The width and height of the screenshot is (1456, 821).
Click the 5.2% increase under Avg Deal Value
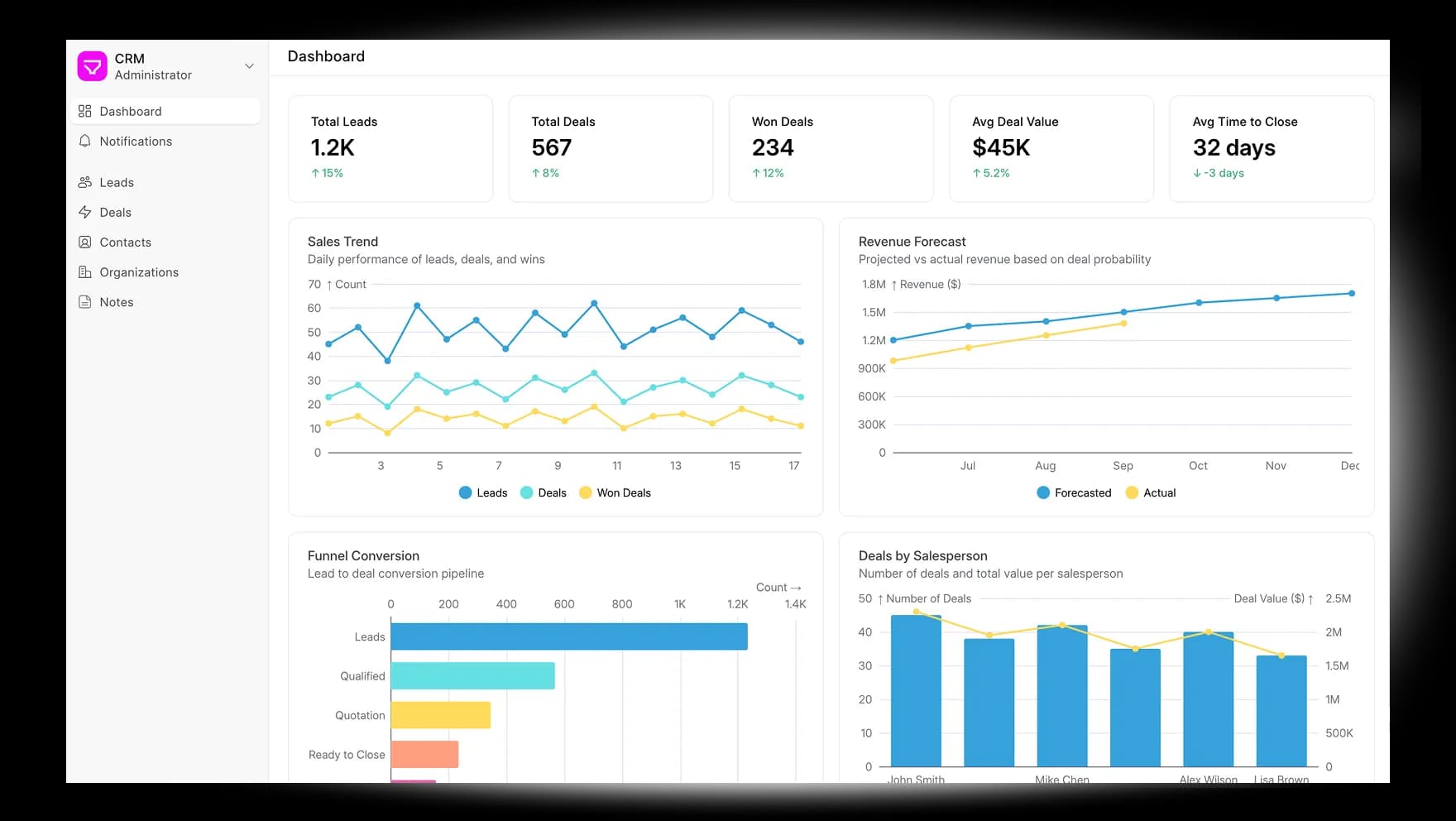(x=991, y=173)
